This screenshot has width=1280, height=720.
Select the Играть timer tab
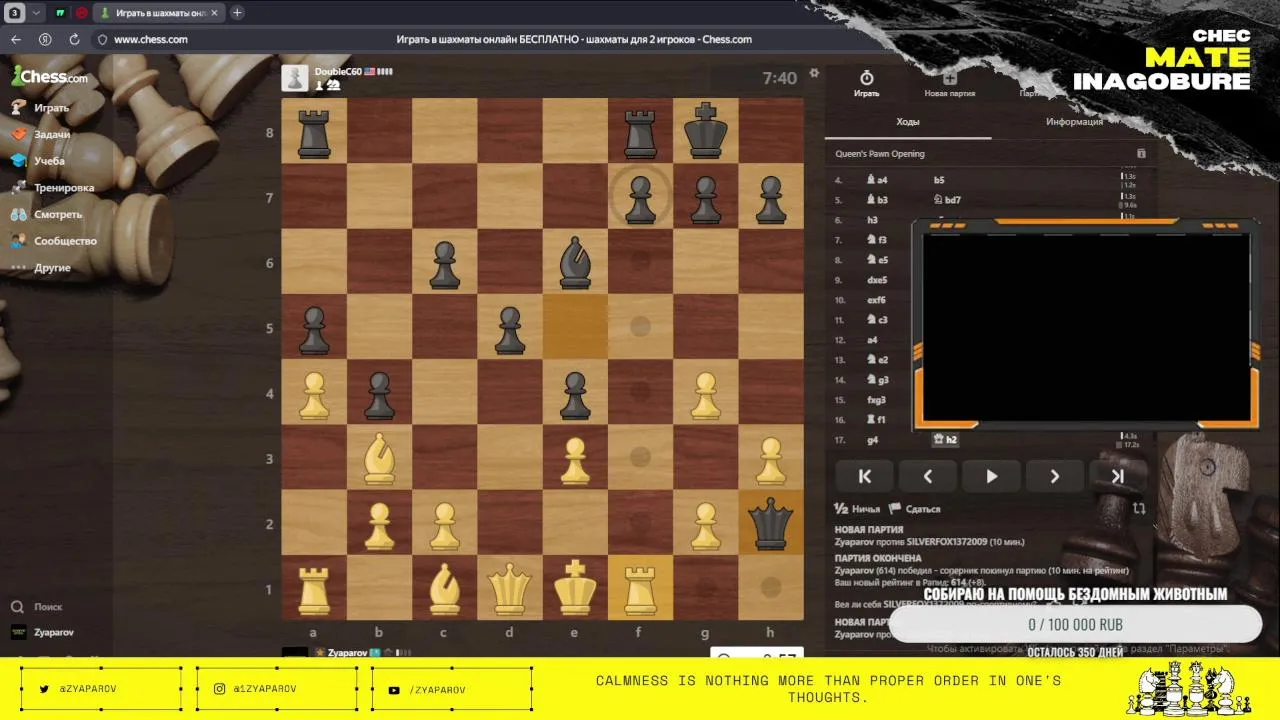click(867, 83)
